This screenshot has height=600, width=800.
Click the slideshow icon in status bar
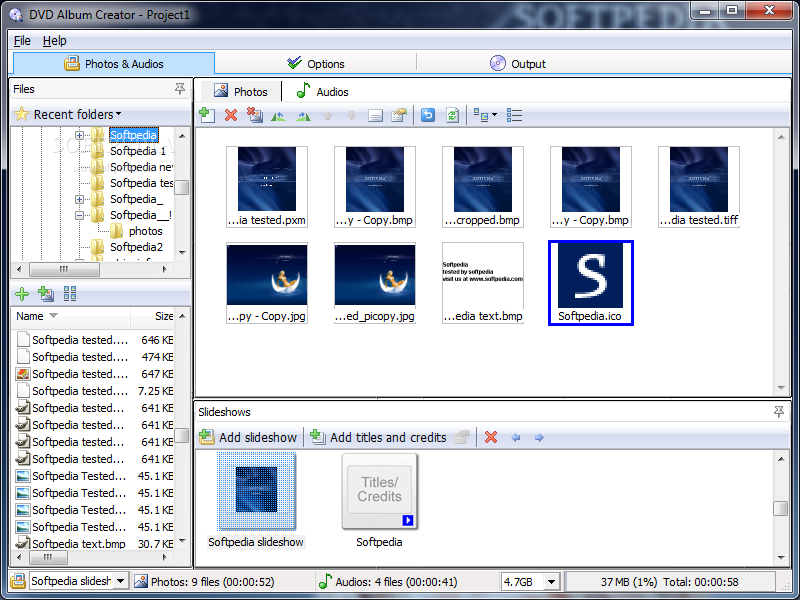(x=18, y=581)
